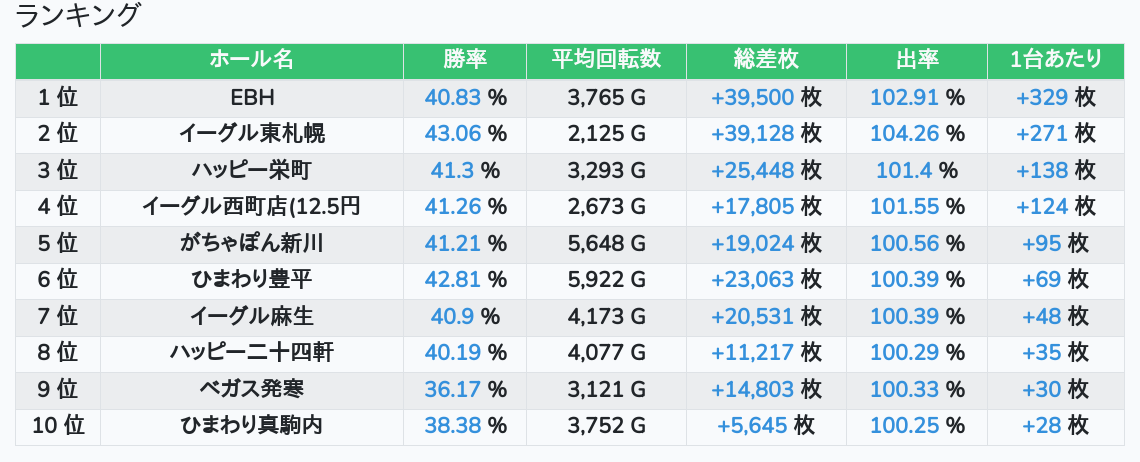The width and height of the screenshot is (1140, 462).
Task: Click the 総差枚 column header
Action: click(x=766, y=60)
